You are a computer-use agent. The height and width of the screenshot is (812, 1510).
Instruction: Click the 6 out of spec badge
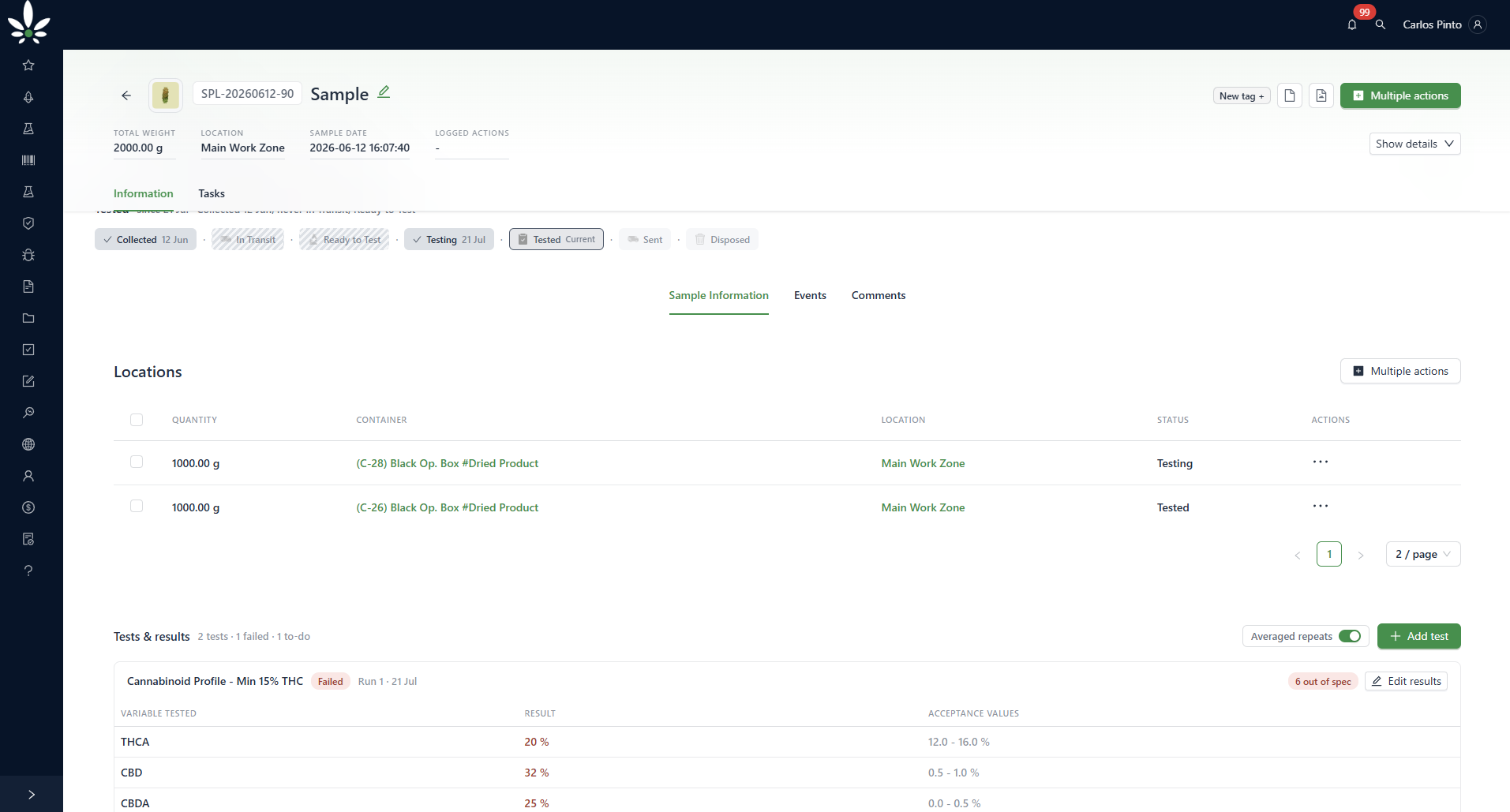pyautogui.click(x=1322, y=681)
